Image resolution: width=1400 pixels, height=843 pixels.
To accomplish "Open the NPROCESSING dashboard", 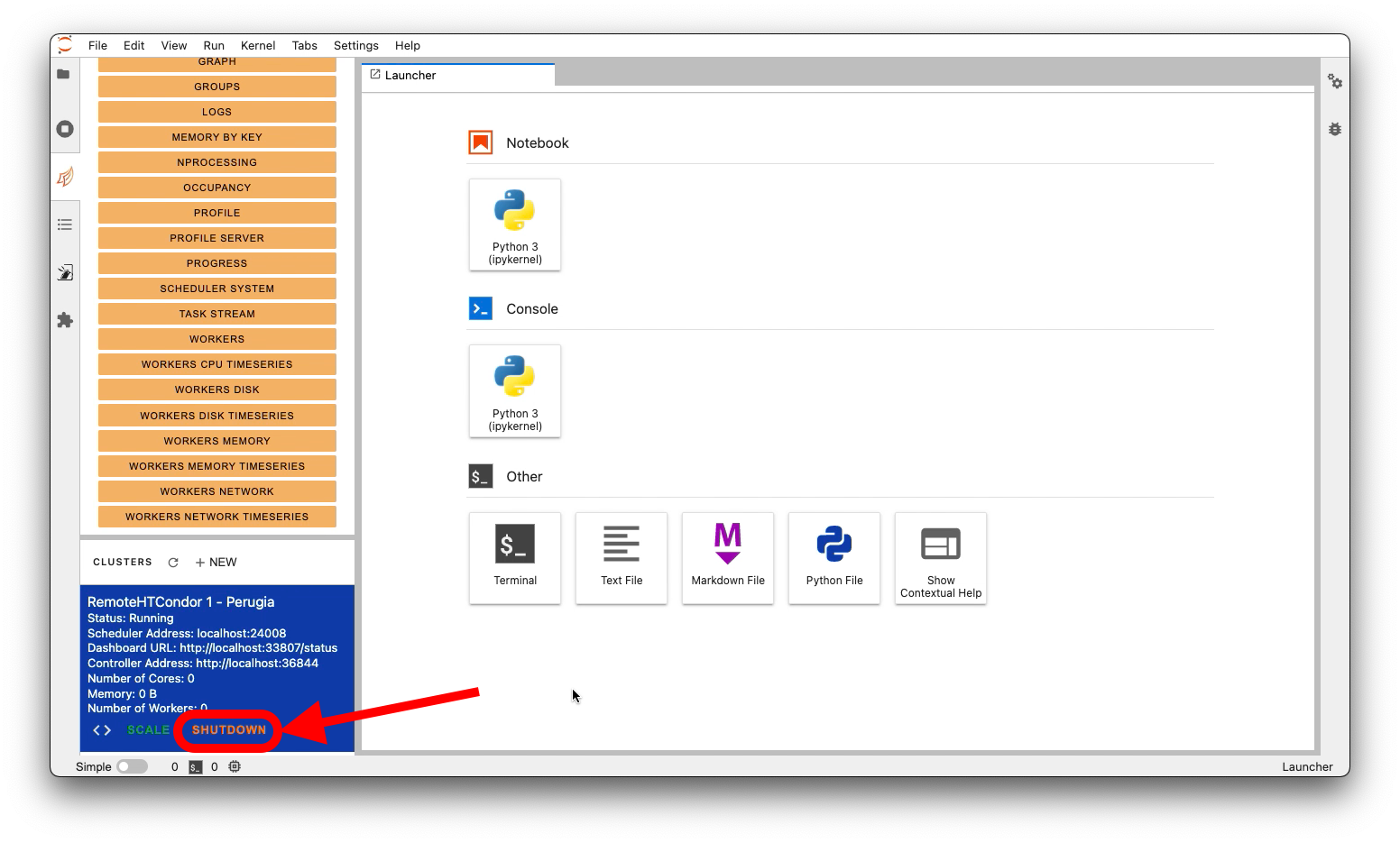I will 217,162.
